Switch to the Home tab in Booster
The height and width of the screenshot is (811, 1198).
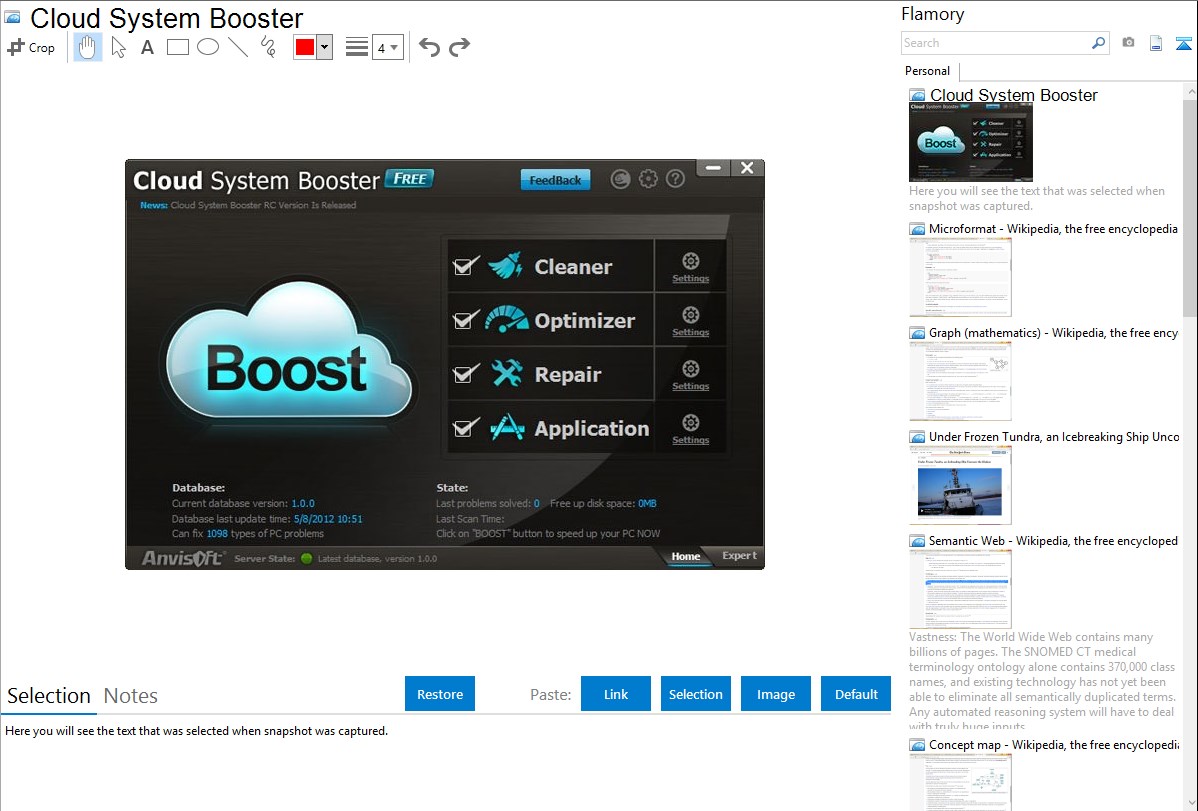click(x=685, y=556)
